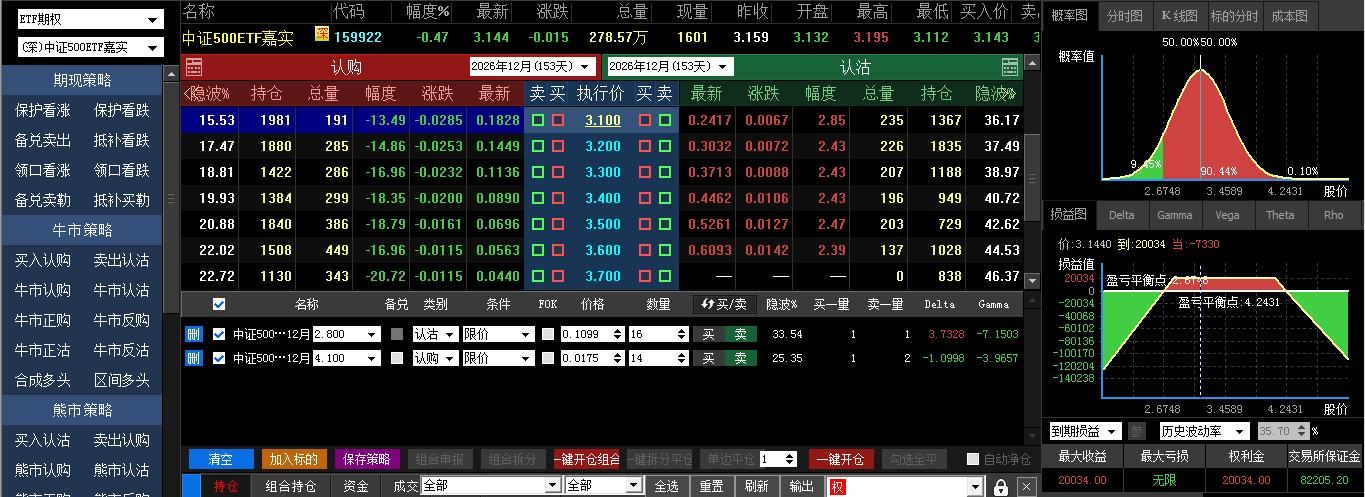Viewport: 1365px width, 497px height.
Task: Click the put buy square at strike 3.400
Action: [645, 198]
